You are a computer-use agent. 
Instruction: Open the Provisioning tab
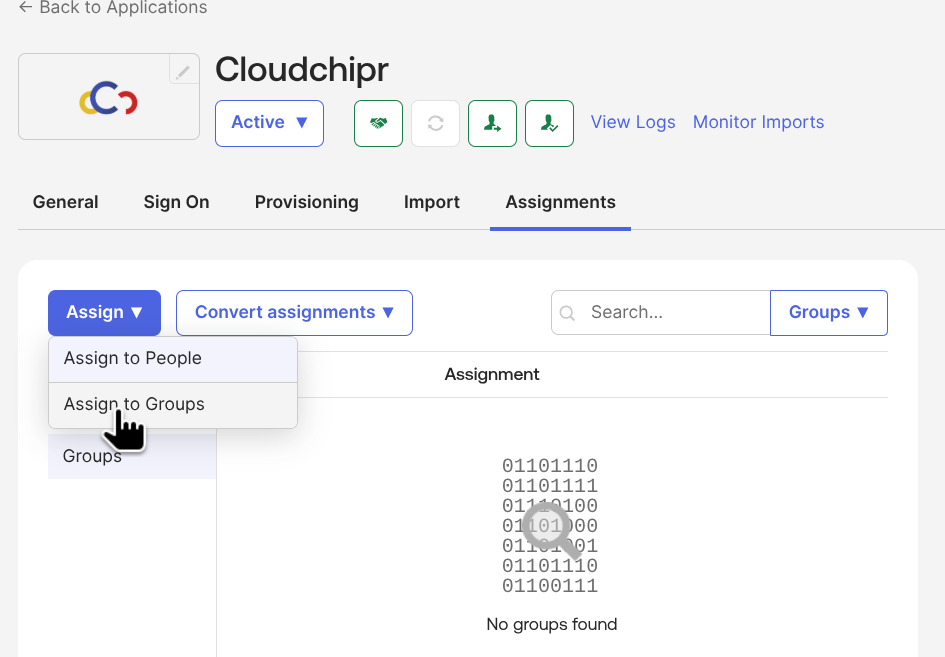[307, 202]
